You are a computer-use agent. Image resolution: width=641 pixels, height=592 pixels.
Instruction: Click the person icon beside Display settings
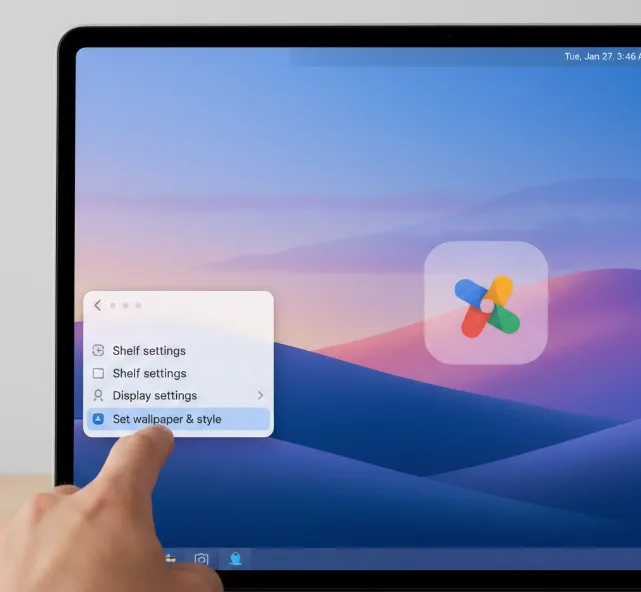click(98, 395)
